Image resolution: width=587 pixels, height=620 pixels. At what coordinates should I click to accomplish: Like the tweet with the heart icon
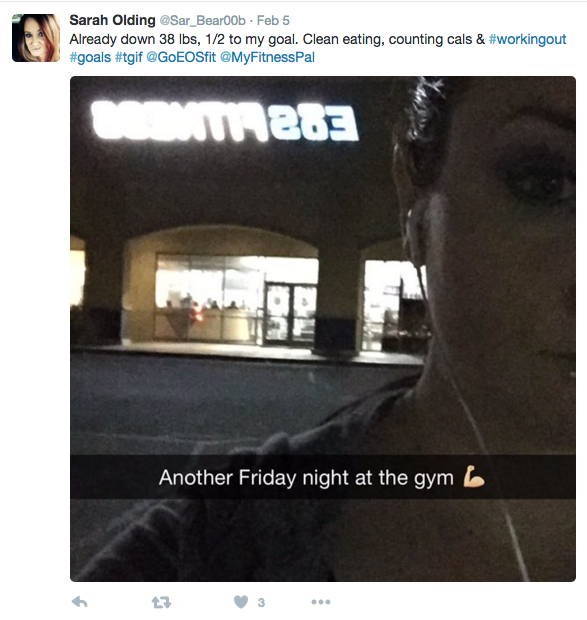coord(241,602)
